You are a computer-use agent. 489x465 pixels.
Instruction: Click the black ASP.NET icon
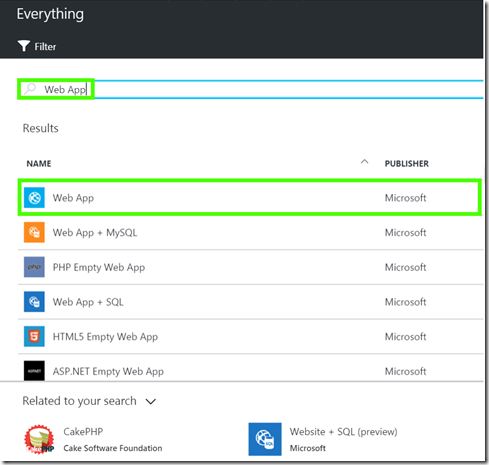coord(34,371)
